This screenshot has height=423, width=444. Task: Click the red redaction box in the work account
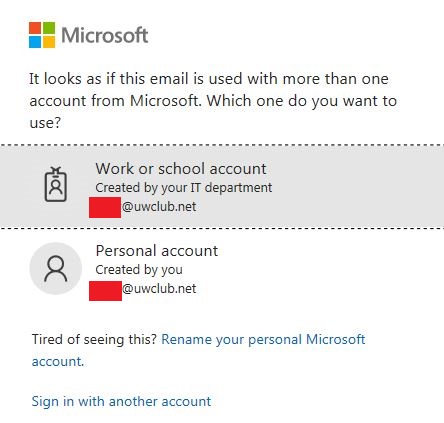(105, 207)
